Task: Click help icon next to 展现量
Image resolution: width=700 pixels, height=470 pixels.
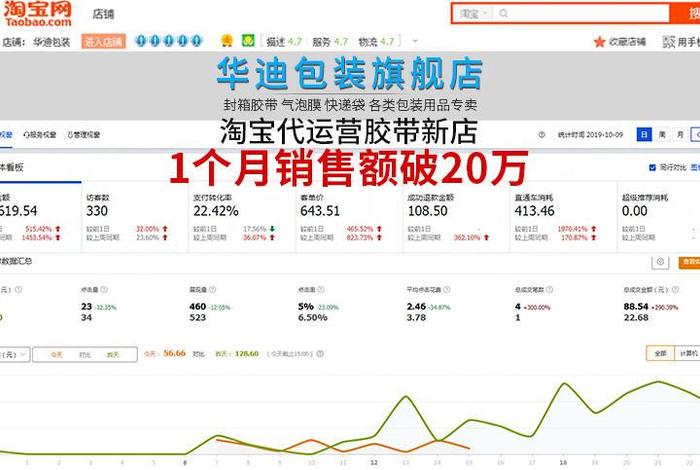Action: click(212, 290)
